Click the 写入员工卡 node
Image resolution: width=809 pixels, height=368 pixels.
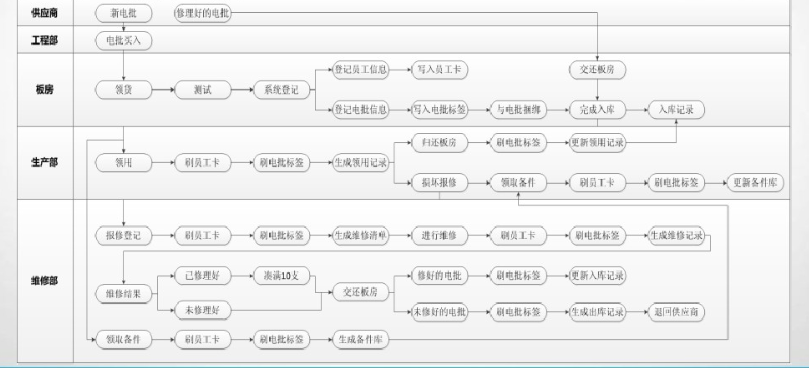440,70
